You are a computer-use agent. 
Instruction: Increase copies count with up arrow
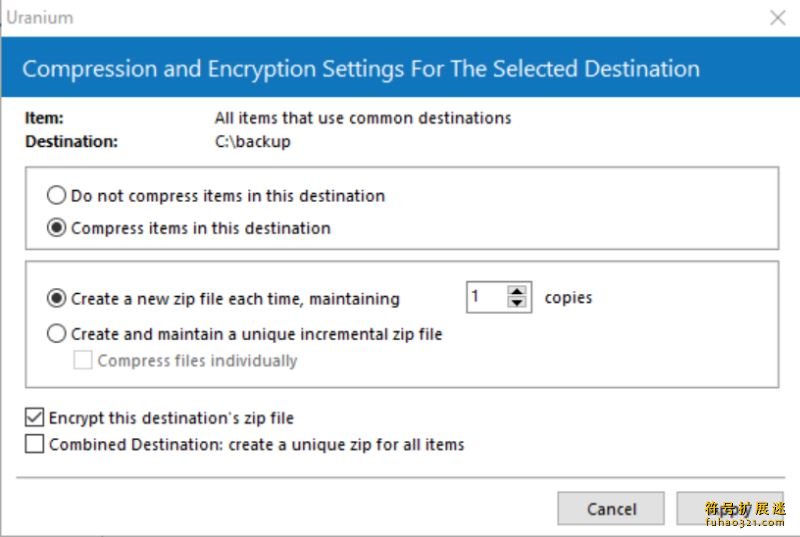pyautogui.click(x=517, y=291)
